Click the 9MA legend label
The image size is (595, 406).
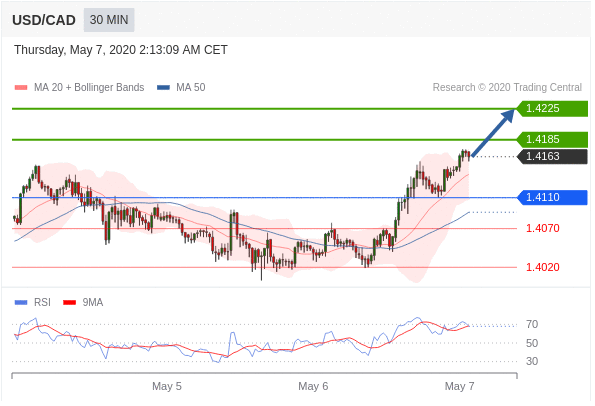pos(93,302)
